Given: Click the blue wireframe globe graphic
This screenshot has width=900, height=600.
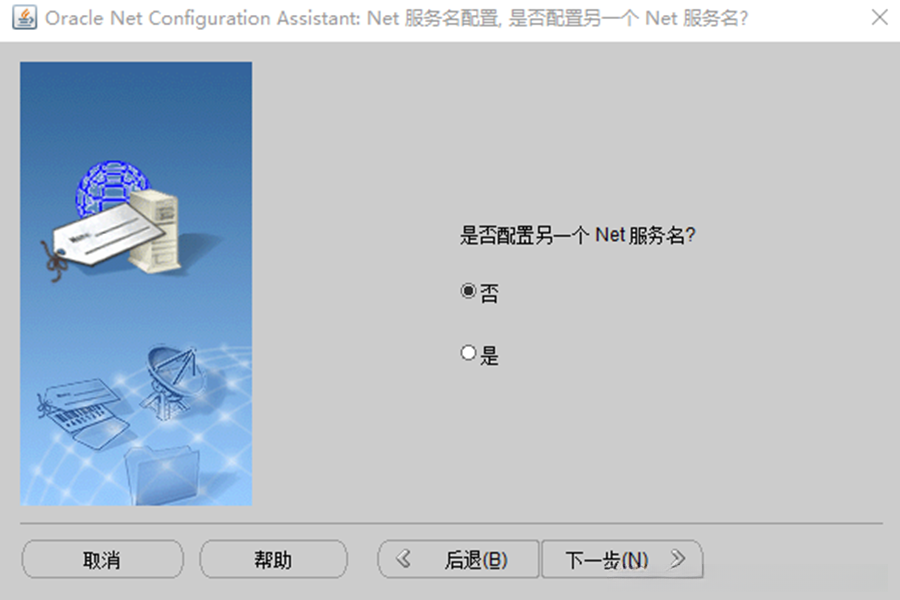Looking at the screenshot, I should [112, 187].
